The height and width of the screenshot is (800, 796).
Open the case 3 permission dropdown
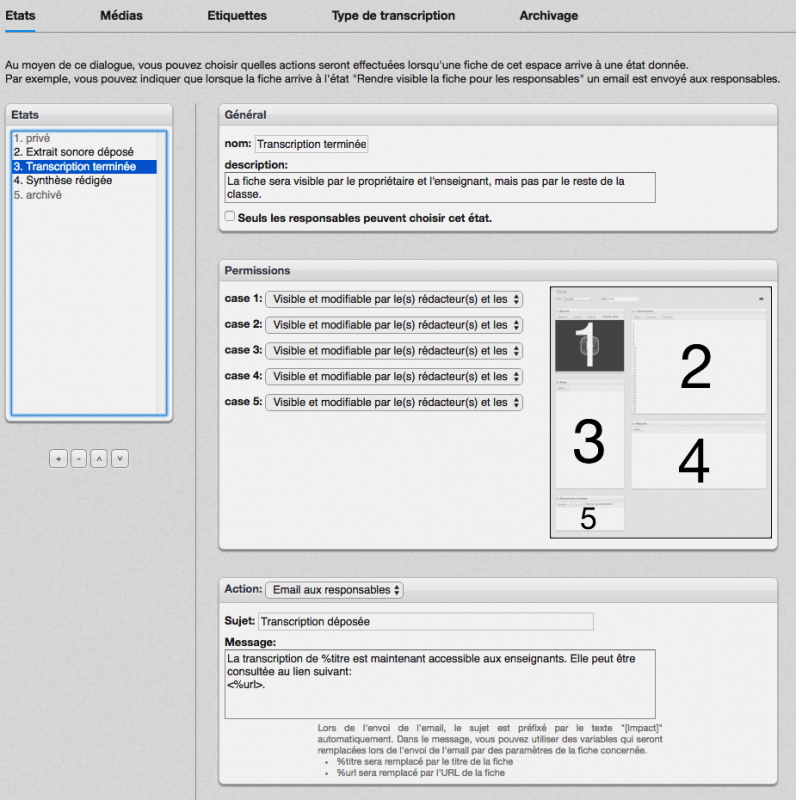pos(393,350)
